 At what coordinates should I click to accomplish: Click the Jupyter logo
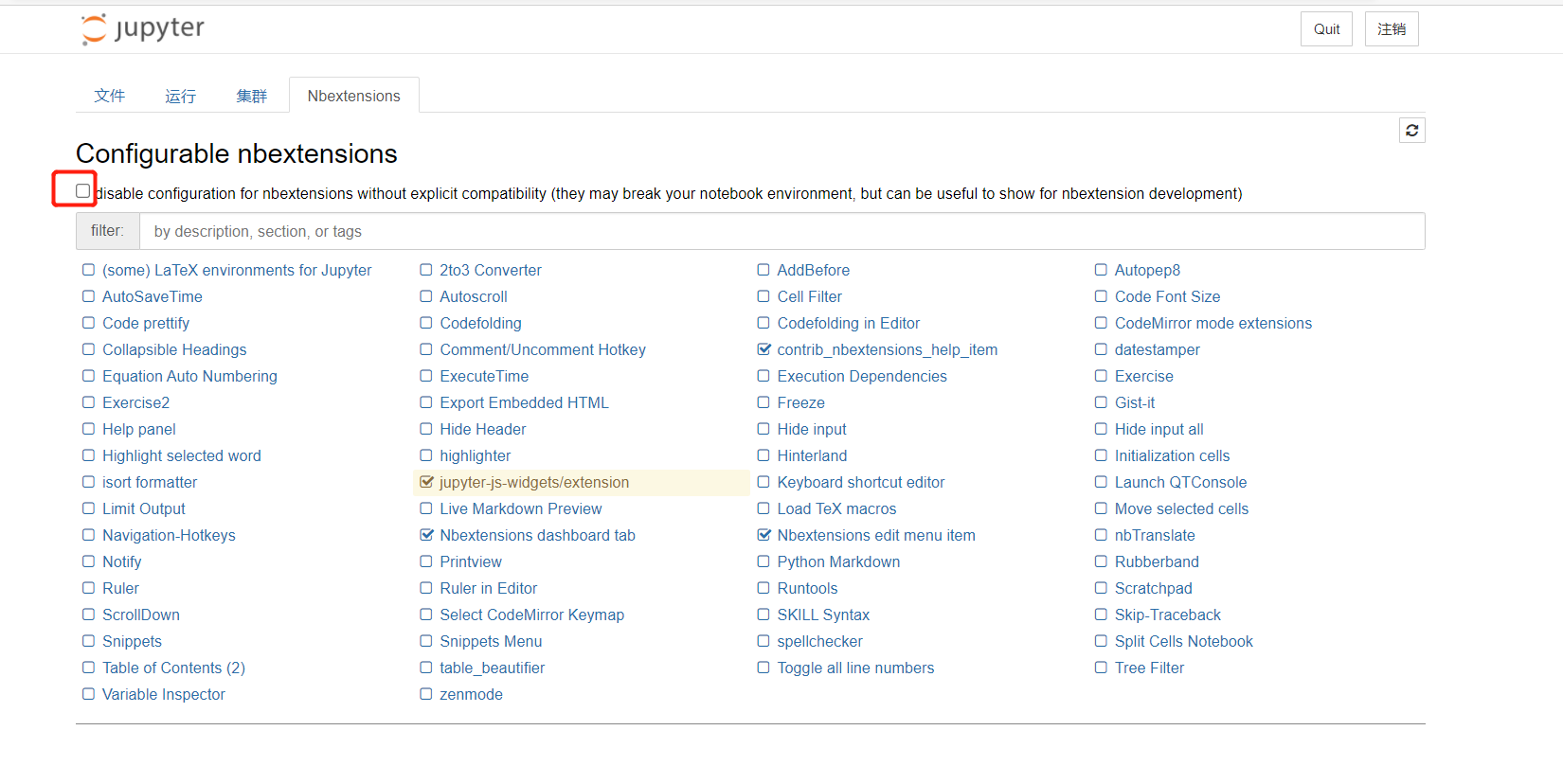(x=143, y=28)
